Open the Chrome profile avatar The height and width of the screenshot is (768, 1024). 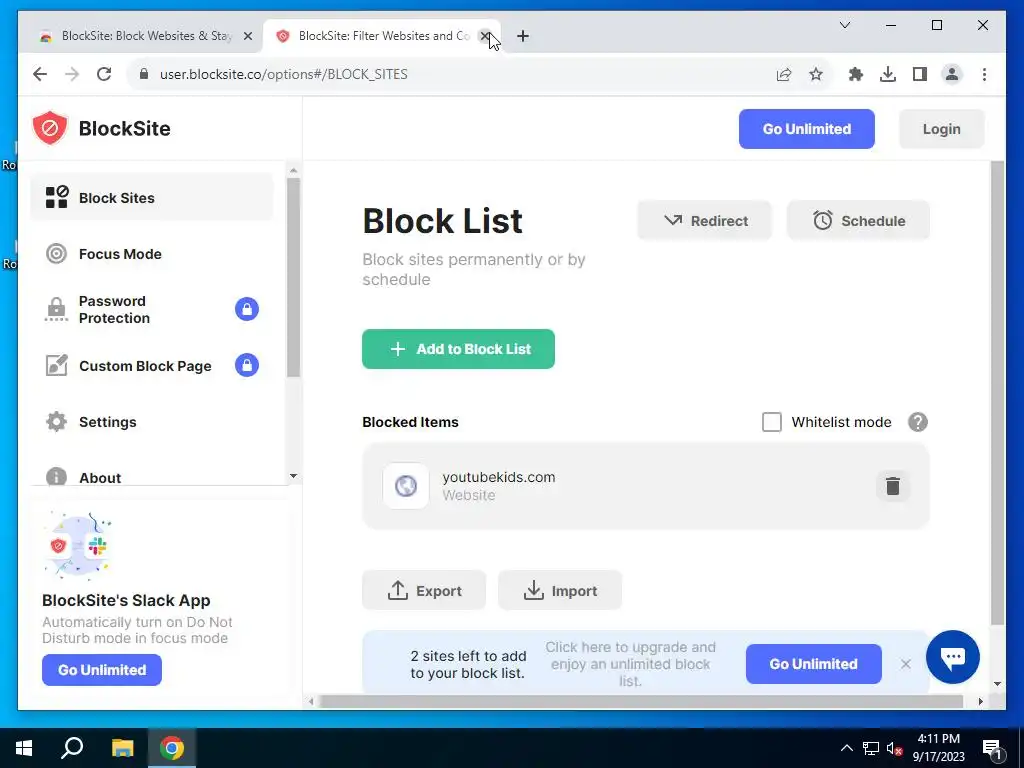[952, 74]
